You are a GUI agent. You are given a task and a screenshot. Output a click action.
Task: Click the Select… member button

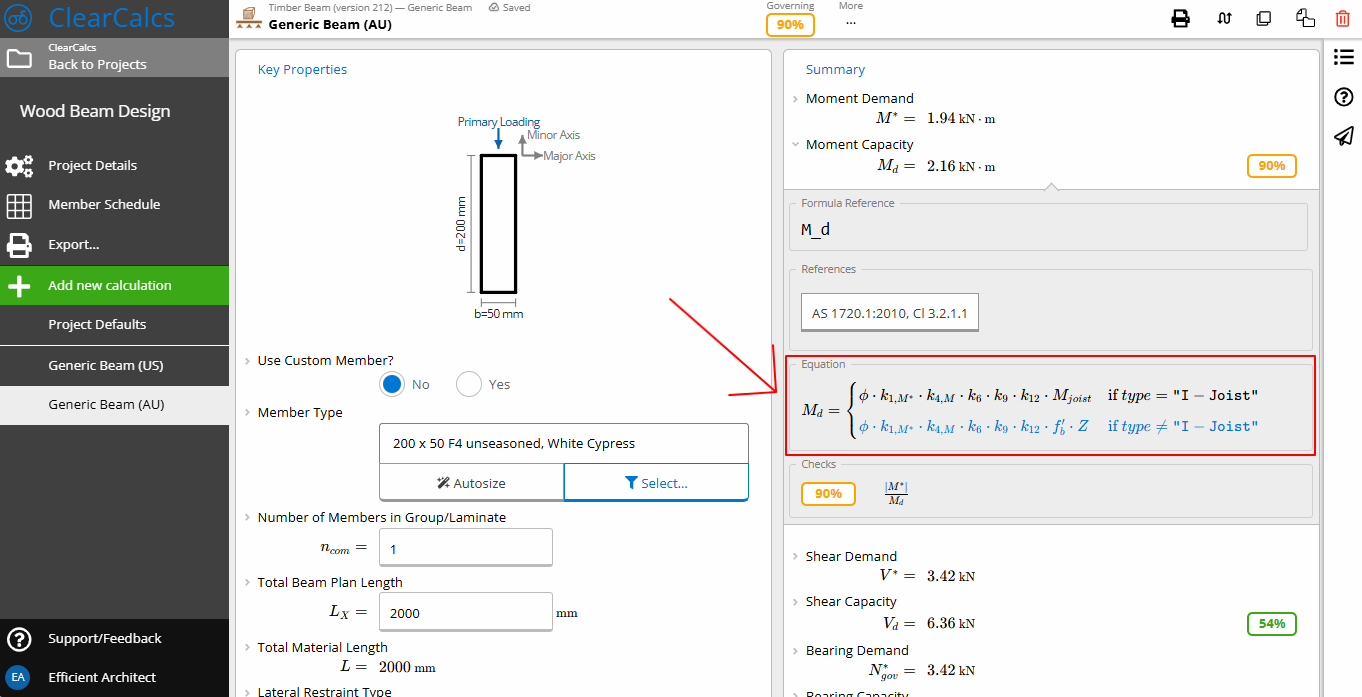click(x=656, y=482)
